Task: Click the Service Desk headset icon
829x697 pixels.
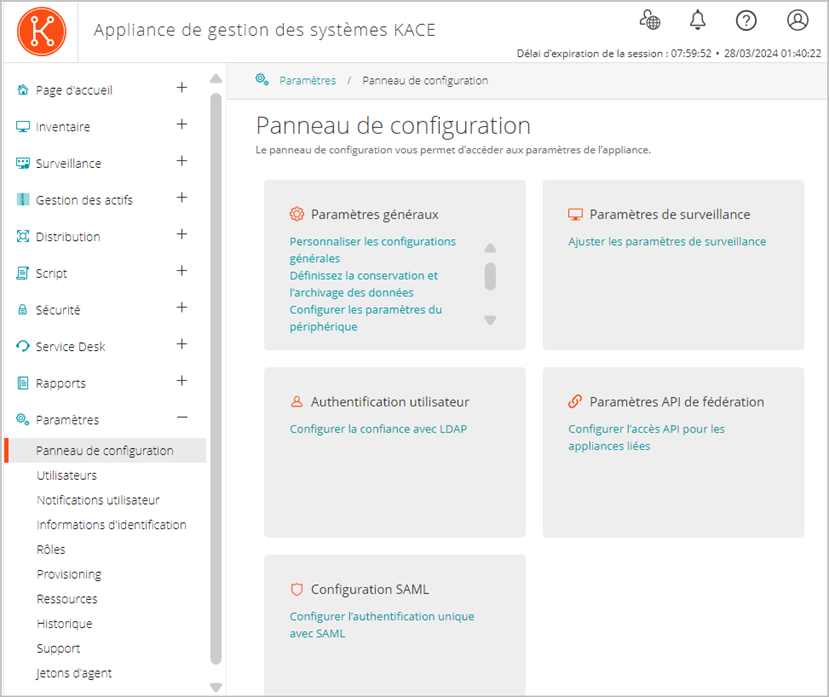Action: [x=23, y=347]
